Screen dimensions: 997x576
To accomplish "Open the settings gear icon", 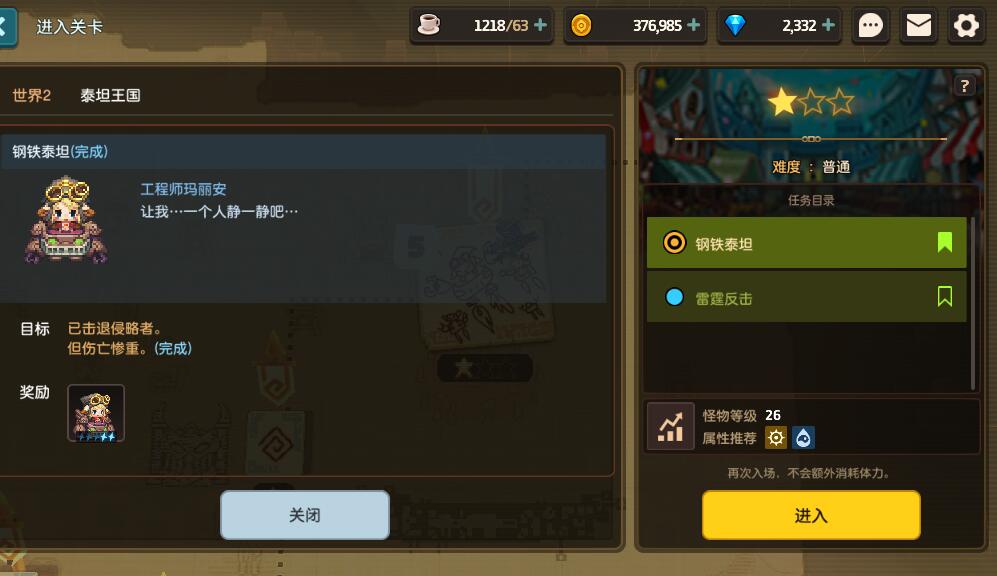I will [x=966, y=26].
